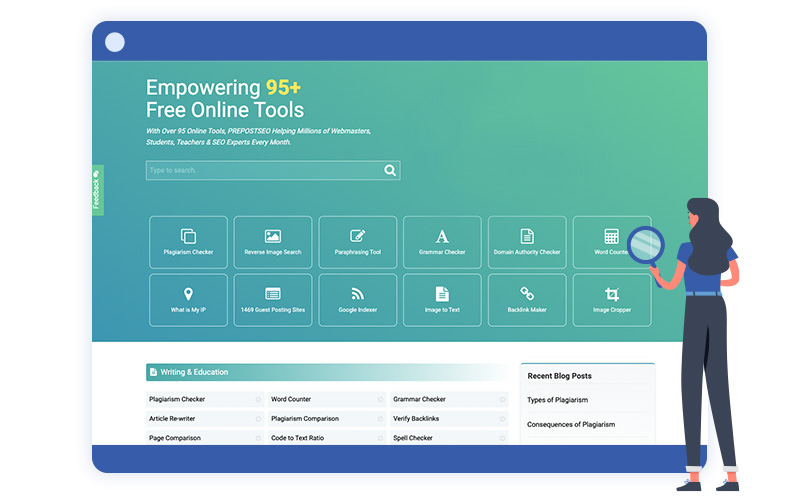
Task: Open the 1469 Guest Posting Sites card
Action: pyautogui.click(x=273, y=300)
